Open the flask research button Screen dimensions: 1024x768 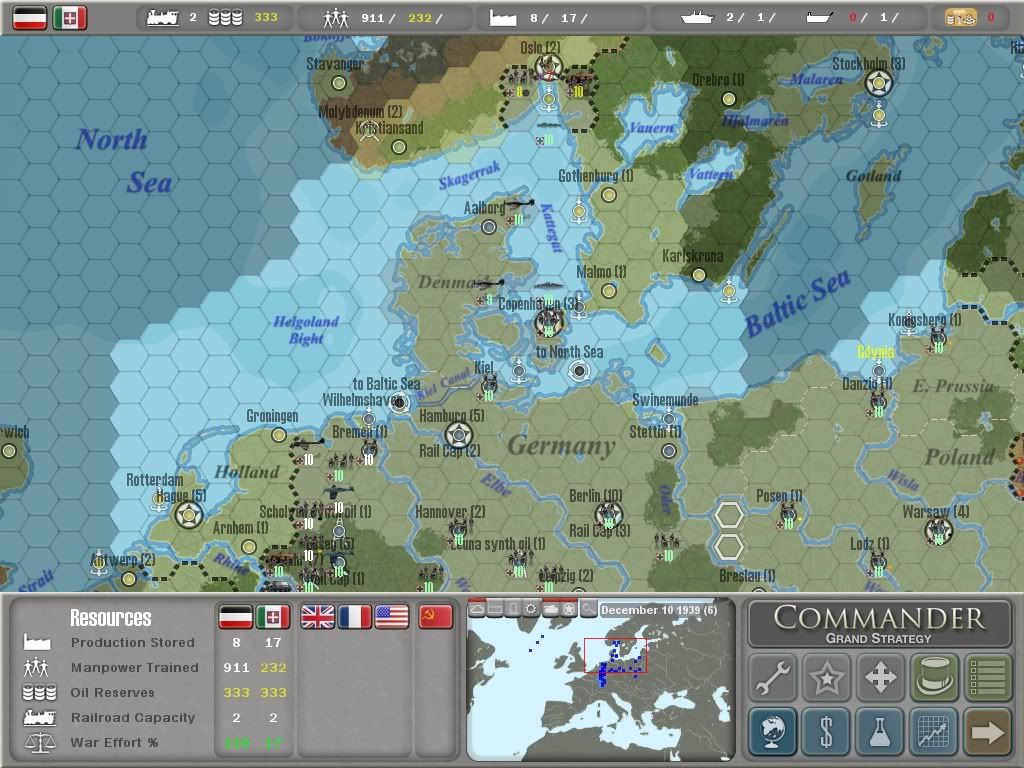coord(880,731)
